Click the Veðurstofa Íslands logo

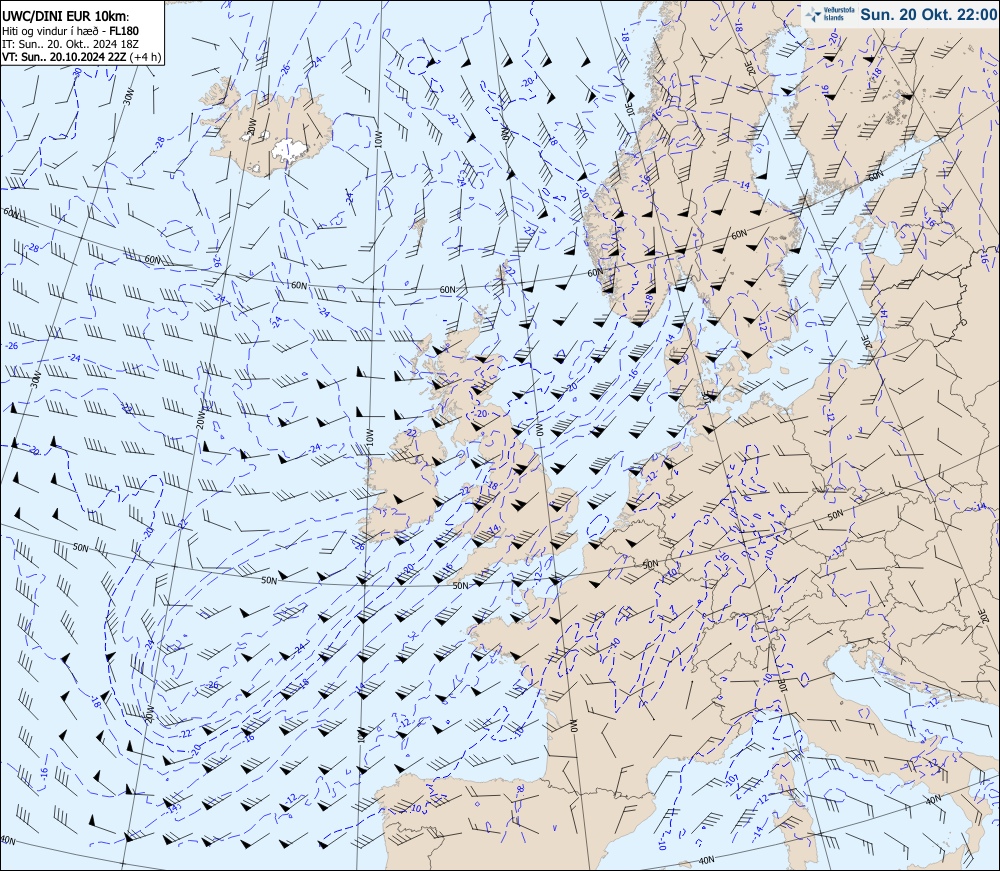828,15
